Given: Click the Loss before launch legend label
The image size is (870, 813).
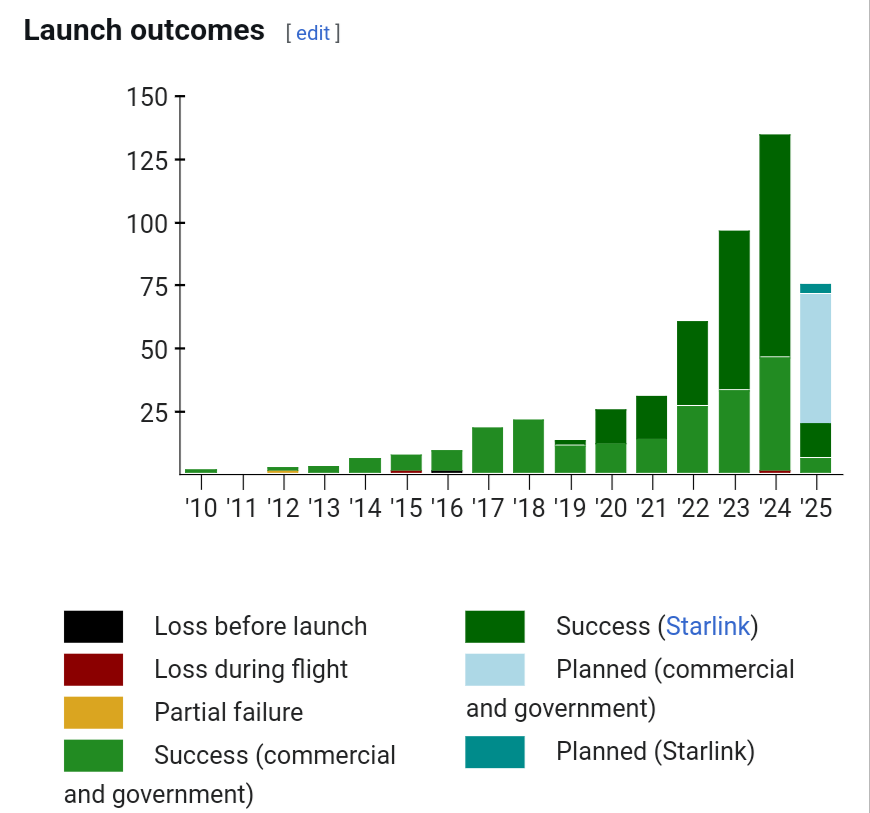Looking at the screenshot, I should 261,627.
